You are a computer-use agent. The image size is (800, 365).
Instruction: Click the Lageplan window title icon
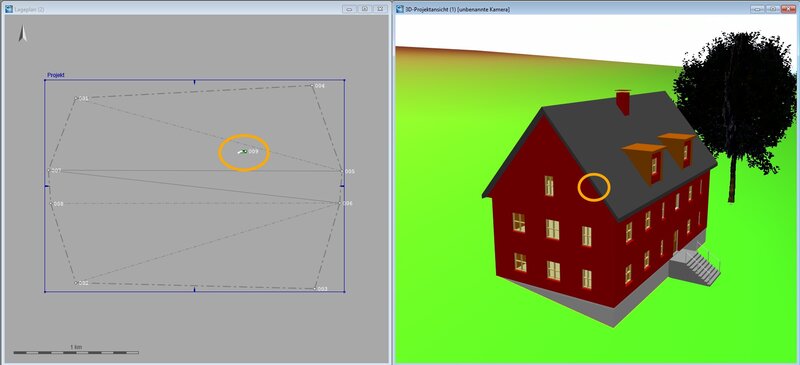point(9,9)
